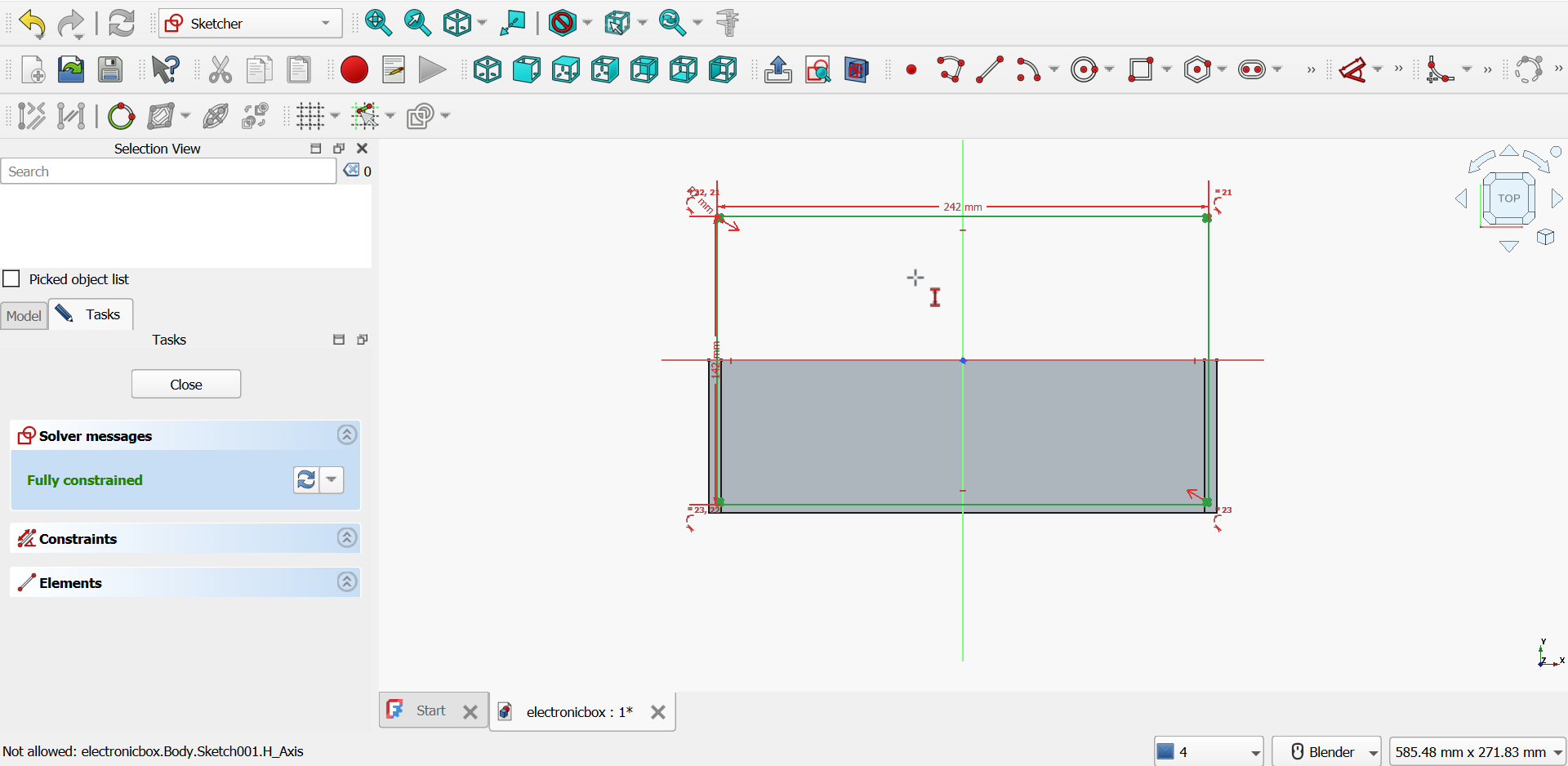
Task: Switch to the Model tab
Action: (24, 316)
